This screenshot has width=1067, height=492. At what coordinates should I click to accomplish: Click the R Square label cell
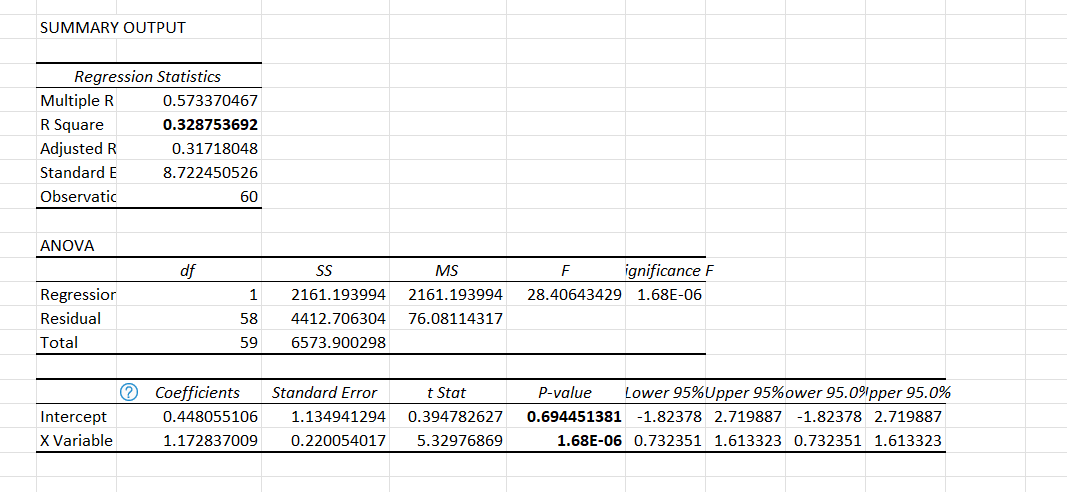click(72, 125)
